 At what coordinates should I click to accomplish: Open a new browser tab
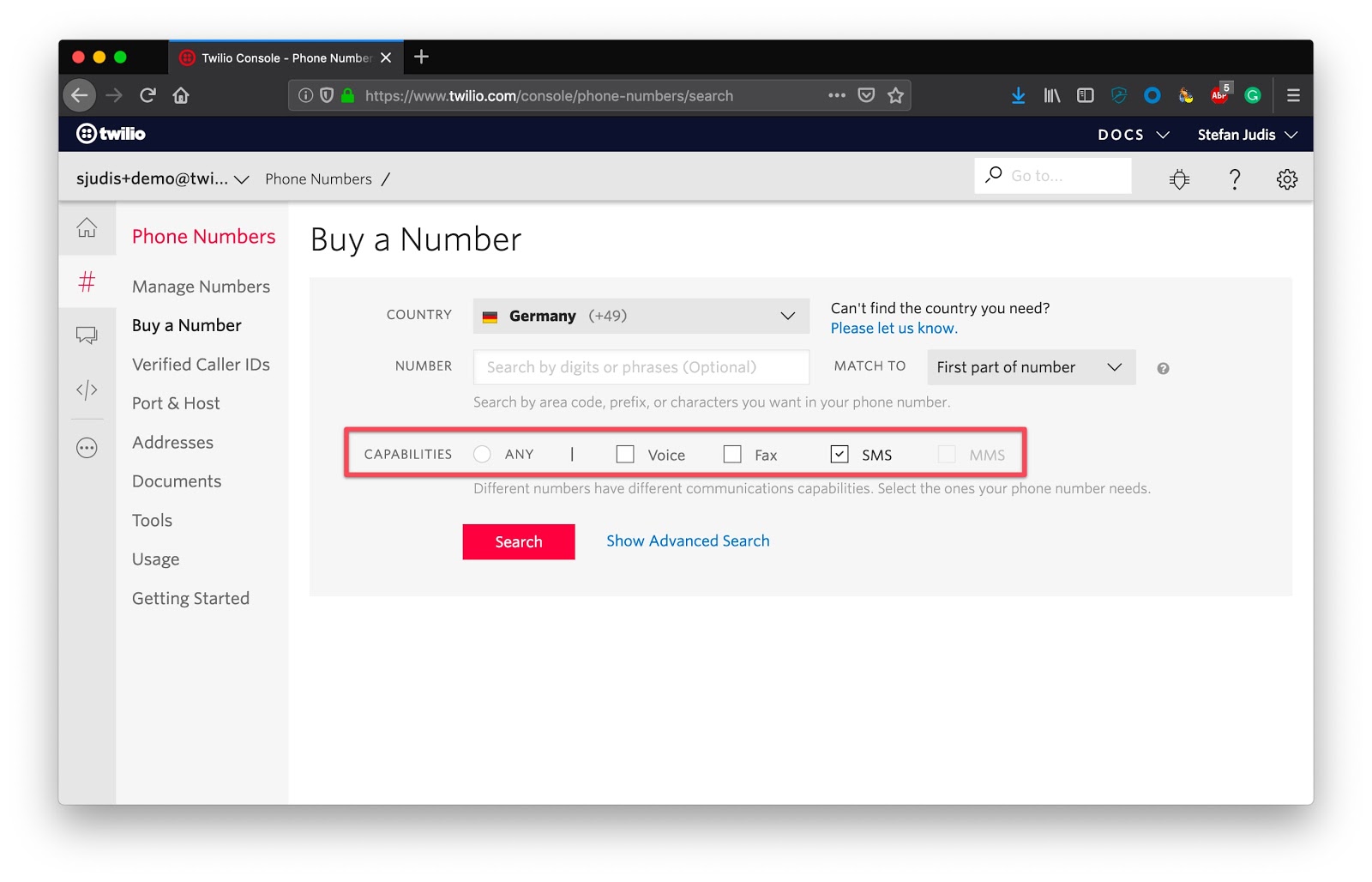(421, 57)
